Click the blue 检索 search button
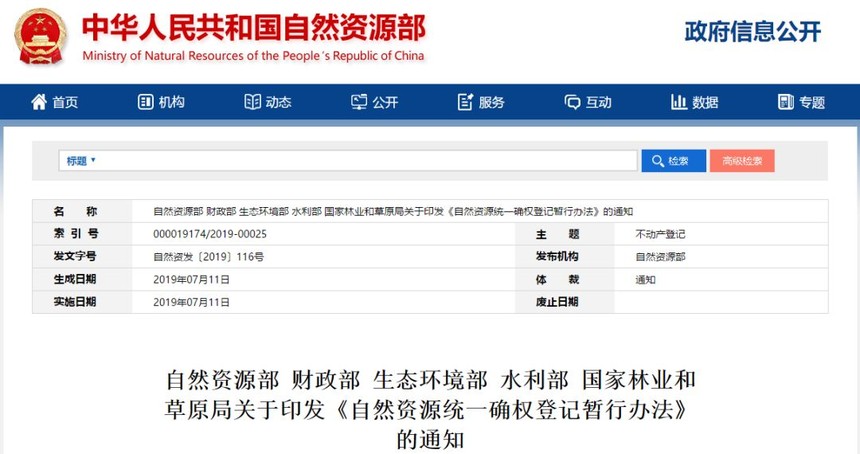The width and height of the screenshot is (860, 454). point(674,161)
